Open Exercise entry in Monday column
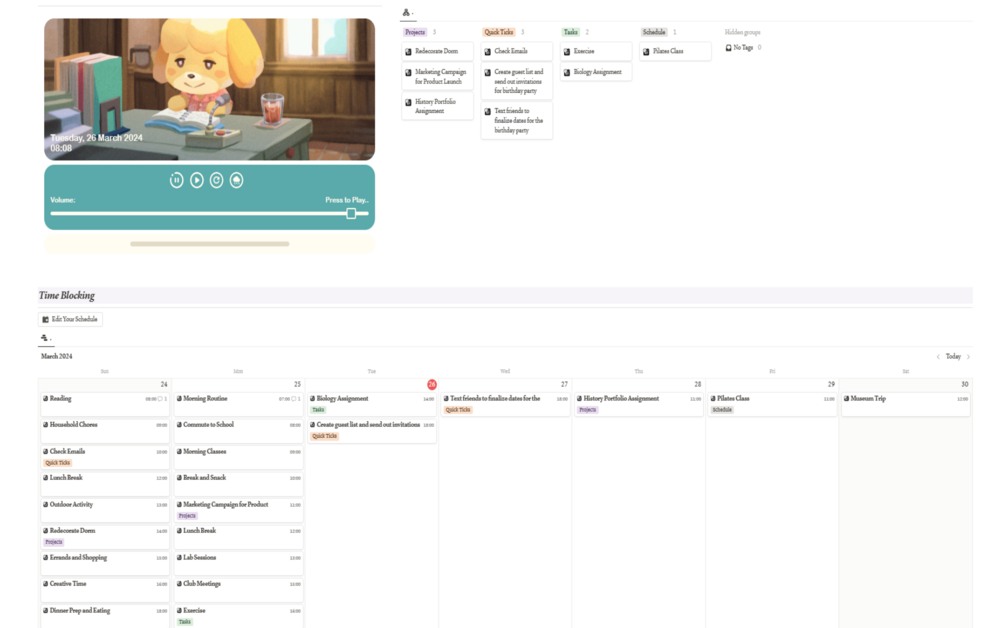The width and height of the screenshot is (1005, 628). click(x=238, y=616)
